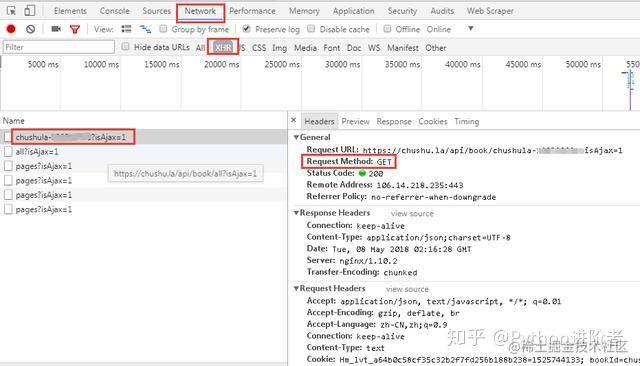Filter requests by XHR type
This screenshot has height=366, width=640.
223,48
